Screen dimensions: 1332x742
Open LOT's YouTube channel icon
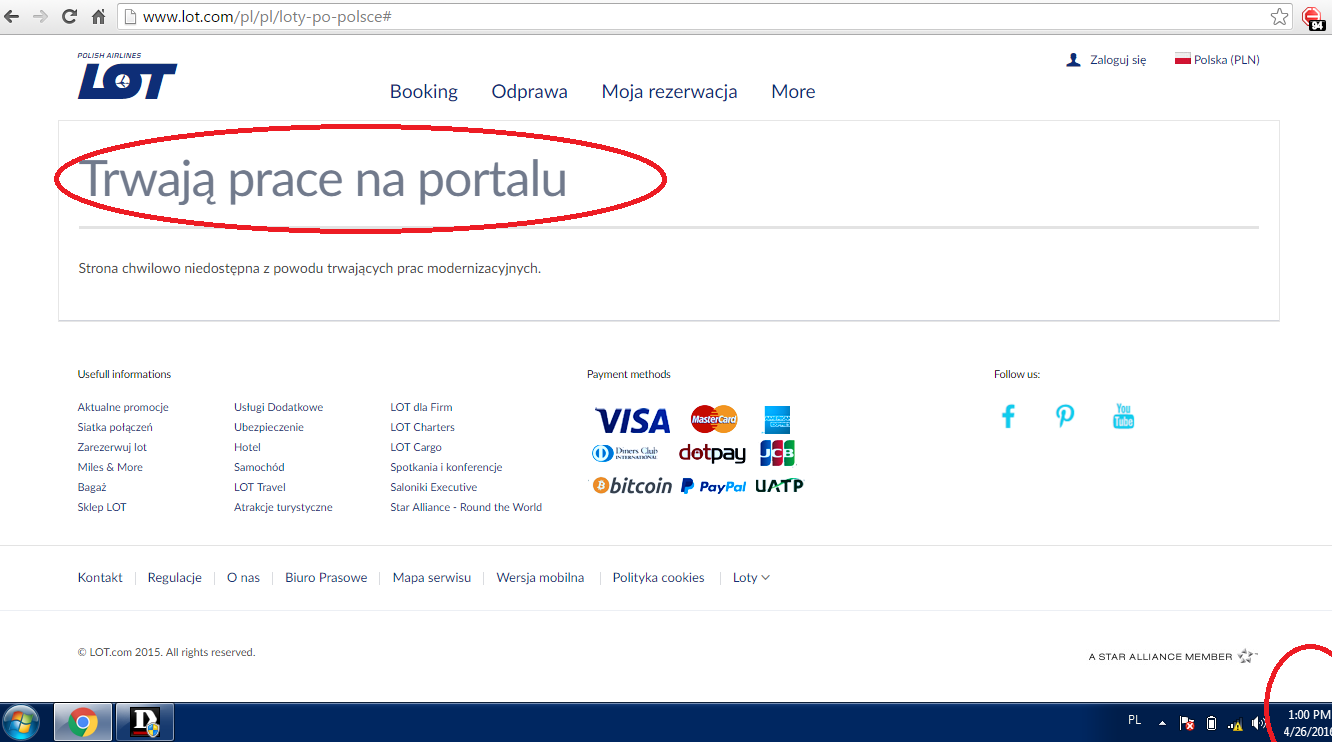click(x=1123, y=416)
